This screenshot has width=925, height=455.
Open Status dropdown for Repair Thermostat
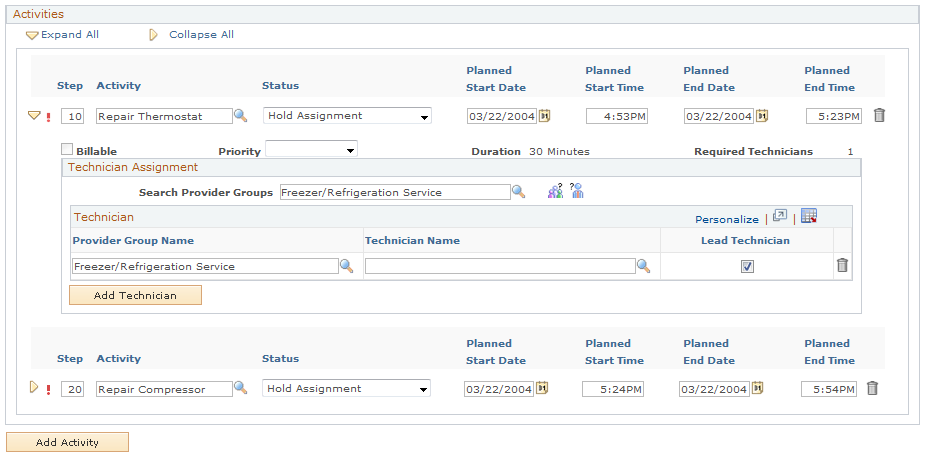tap(347, 116)
